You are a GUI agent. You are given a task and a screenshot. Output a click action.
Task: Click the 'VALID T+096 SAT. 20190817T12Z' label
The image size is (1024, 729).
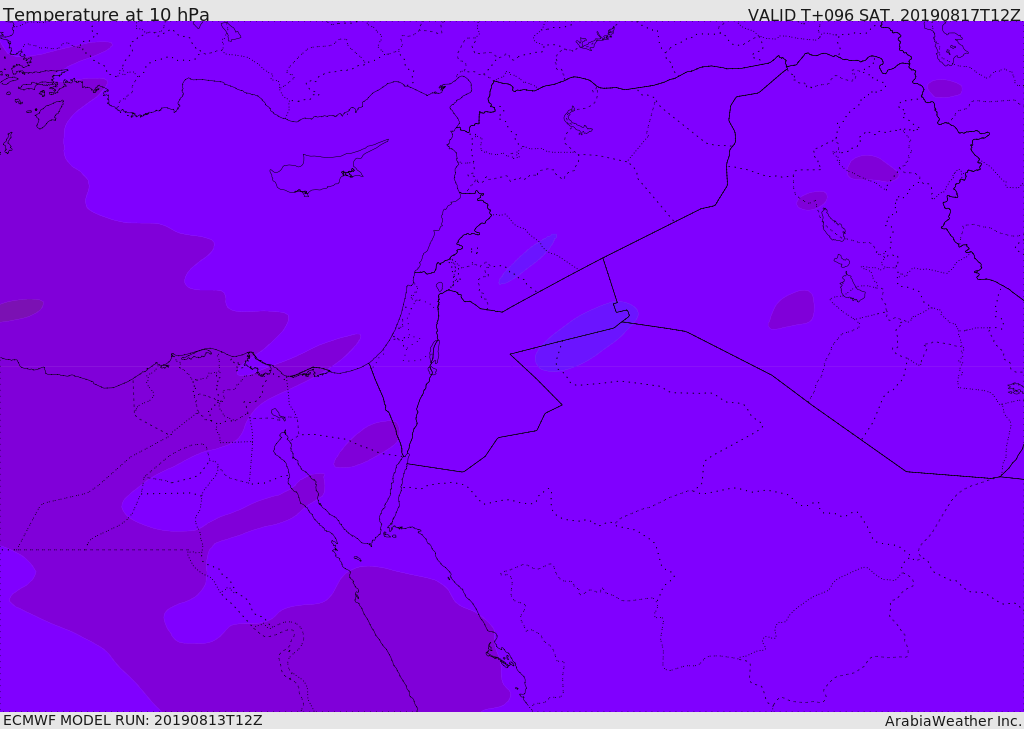tap(884, 14)
